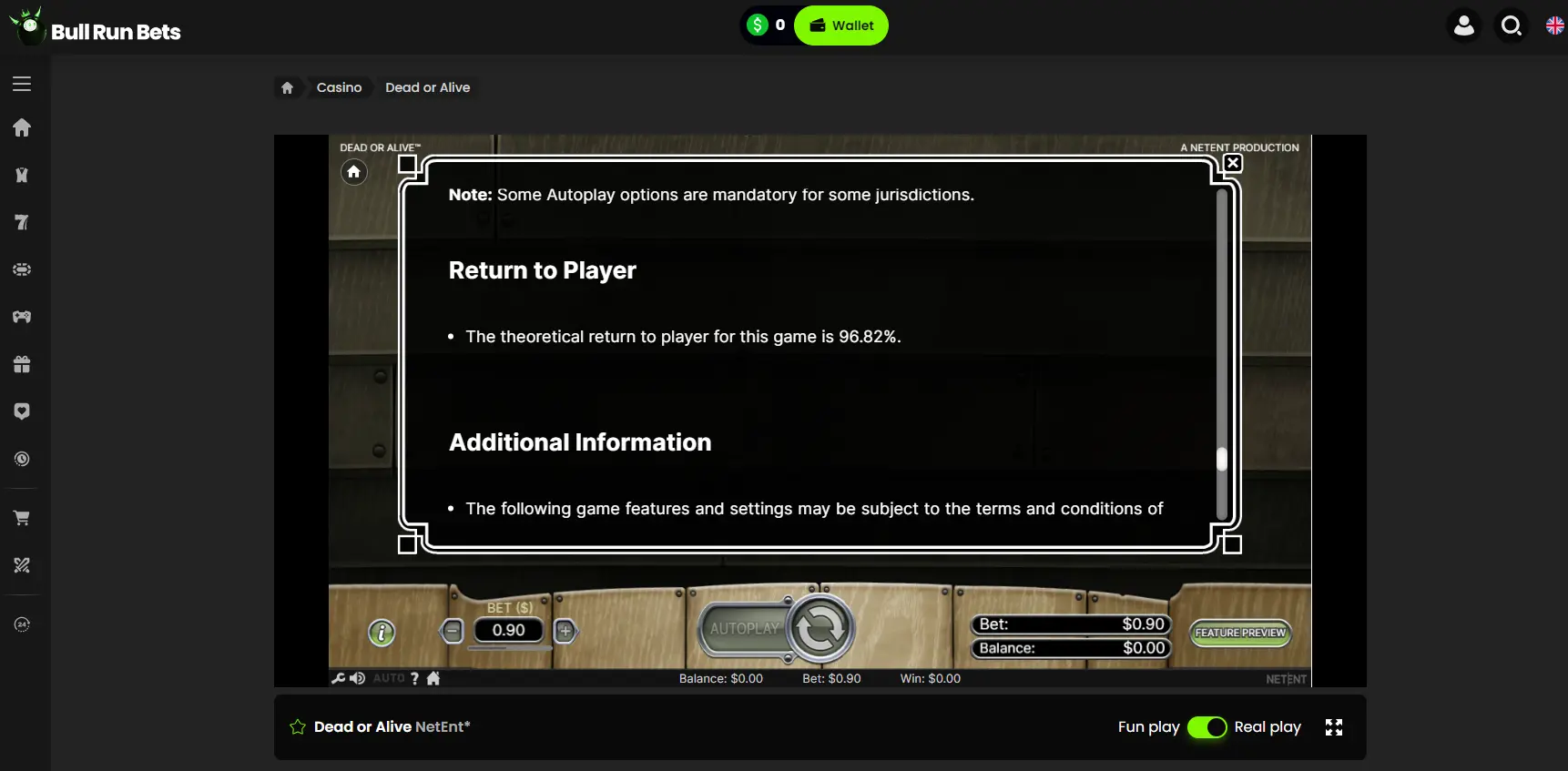
Task: Open the 24-hour support icon
Action: pos(22,624)
